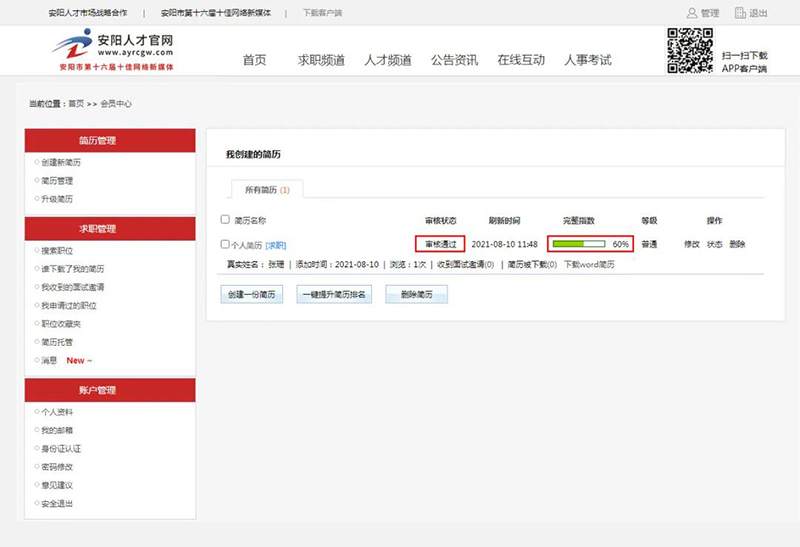The width and height of the screenshot is (800, 547).
Task: Open the 公告资讯 navigation item
Action: tap(454, 60)
